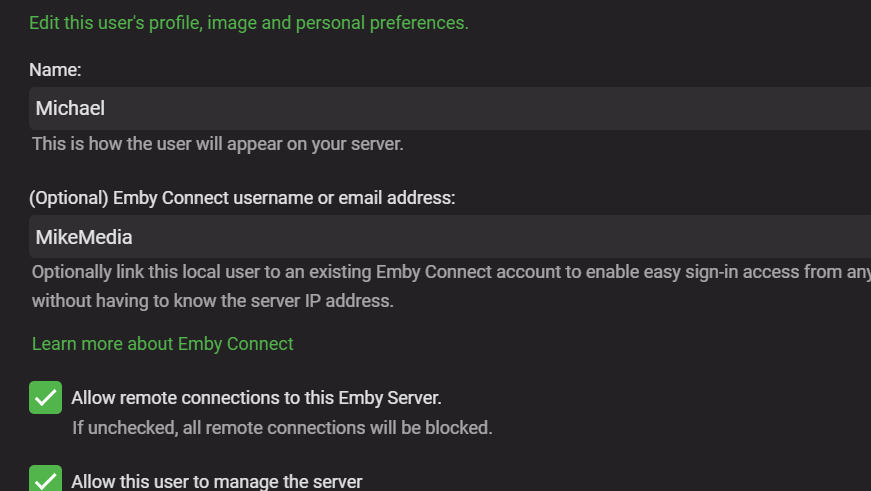
Task: Click "This is how the user will appear" hint
Action: 217,144
